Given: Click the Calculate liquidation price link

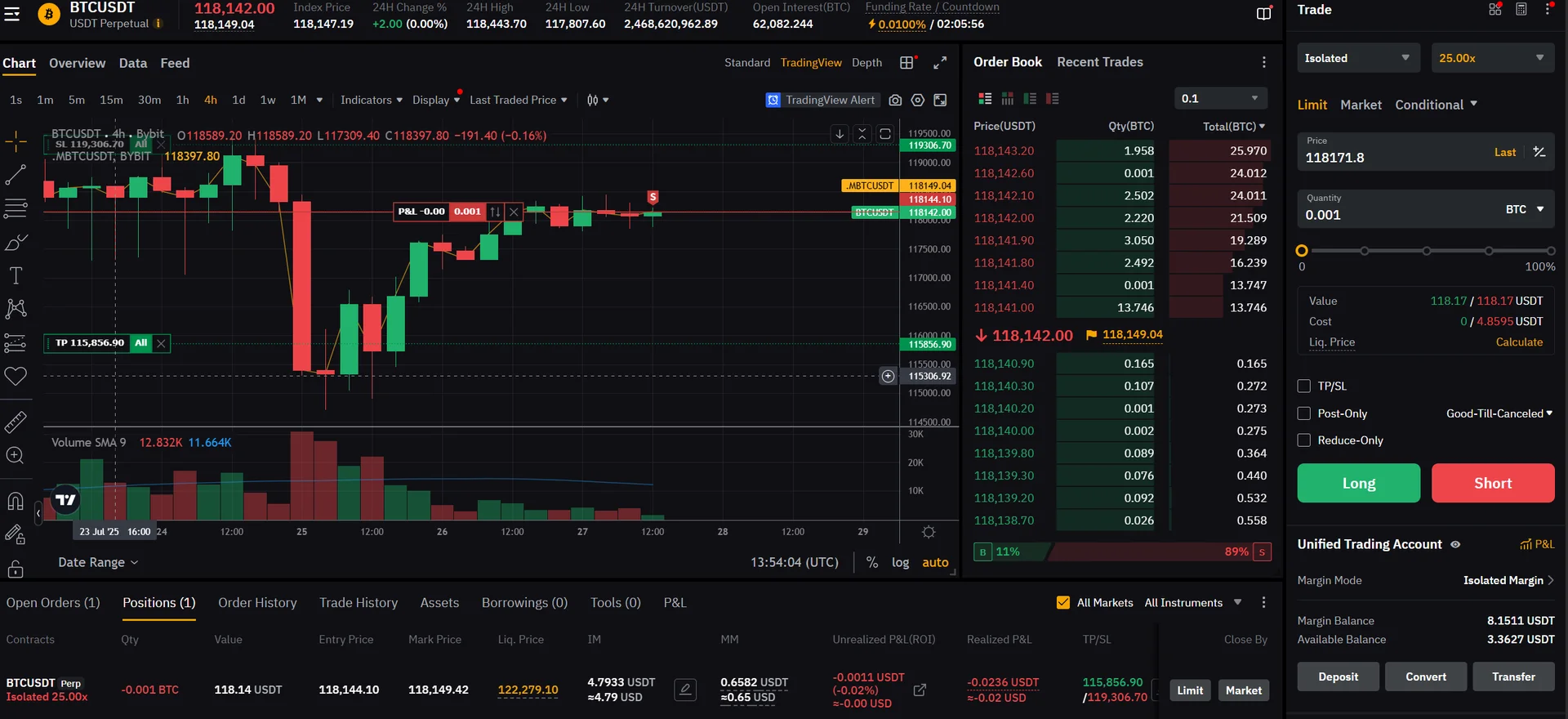Looking at the screenshot, I should pos(1519,342).
